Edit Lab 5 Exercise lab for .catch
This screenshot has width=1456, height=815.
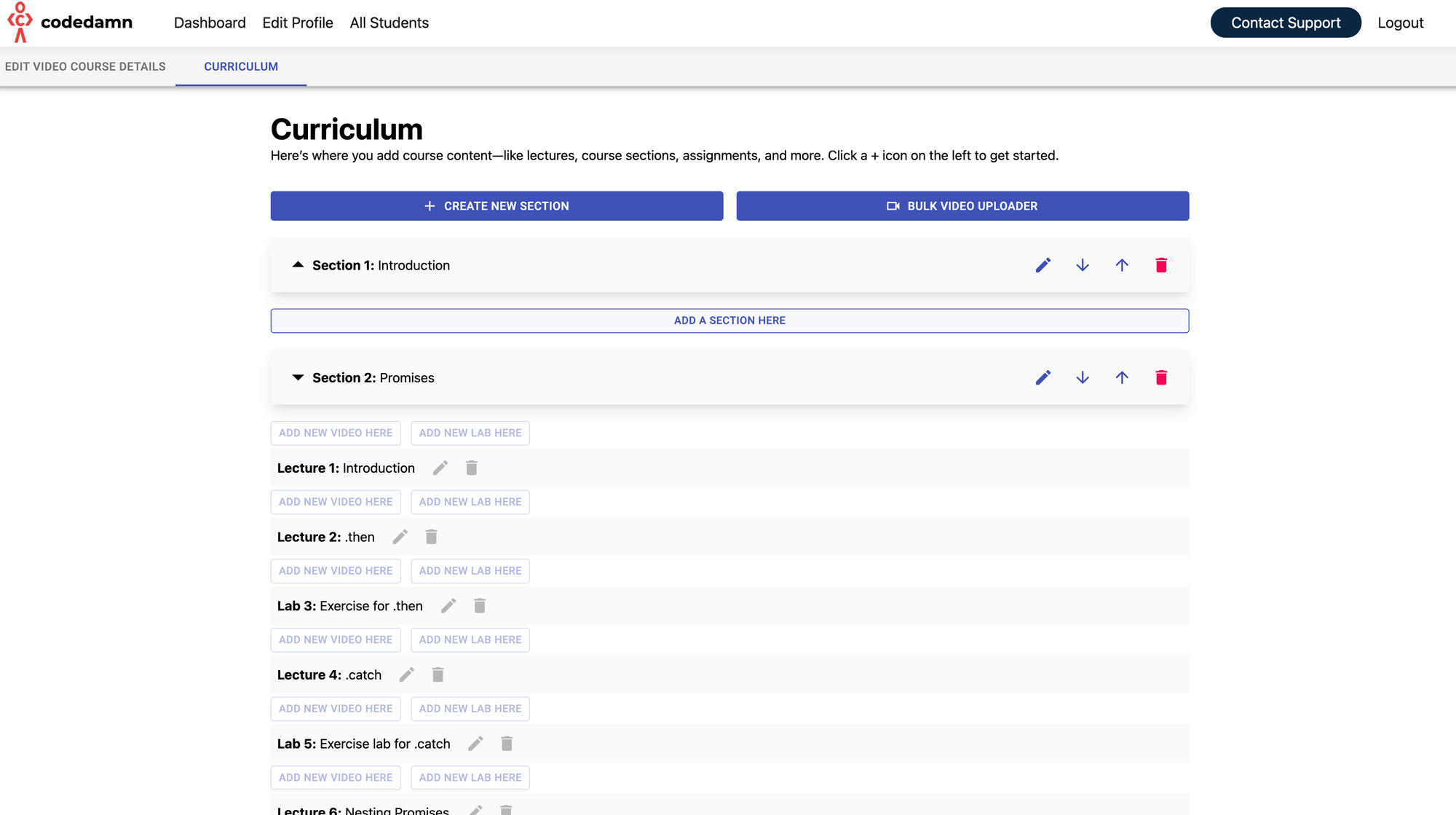[x=476, y=744]
